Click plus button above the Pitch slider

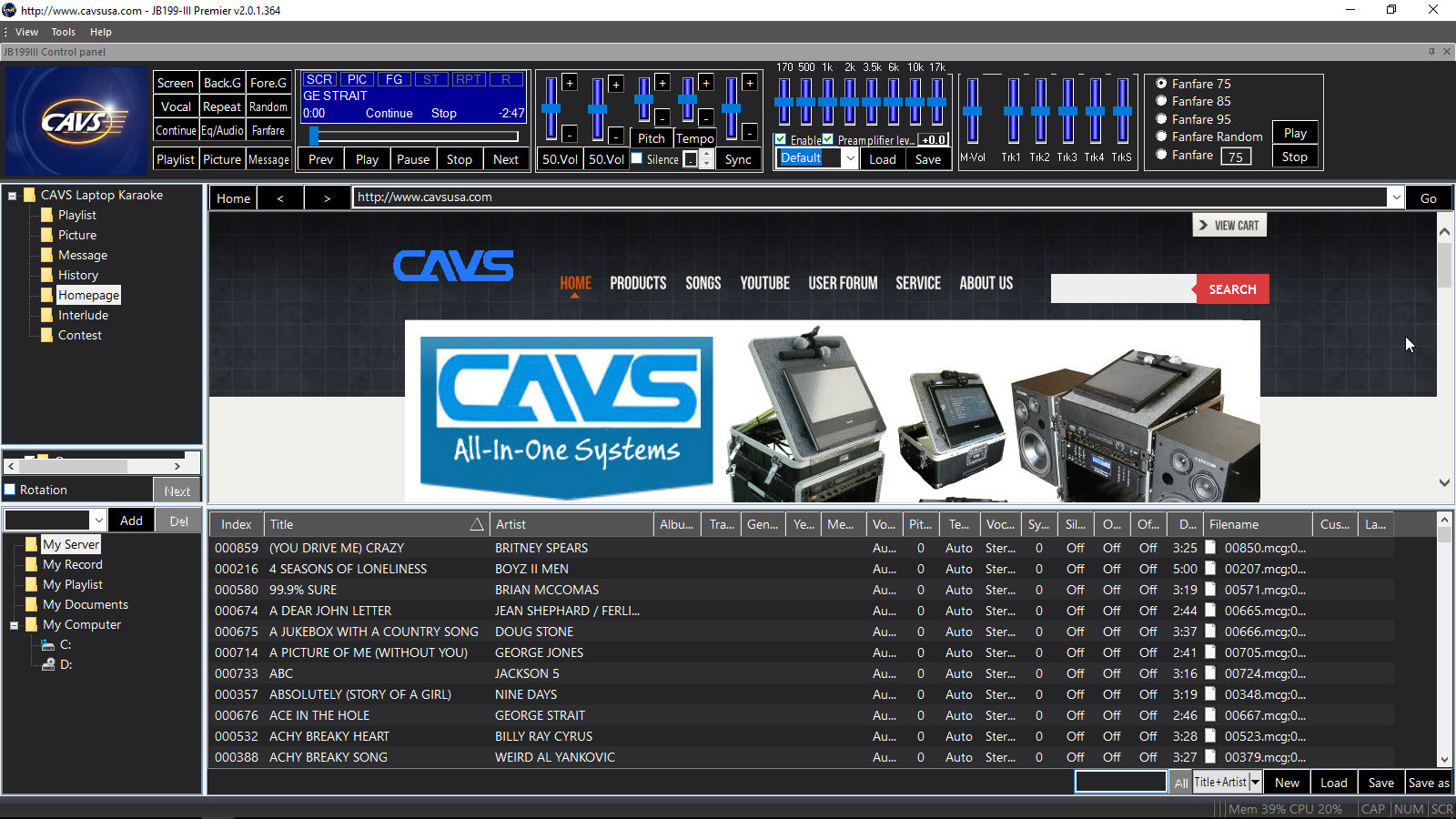coord(662,83)
